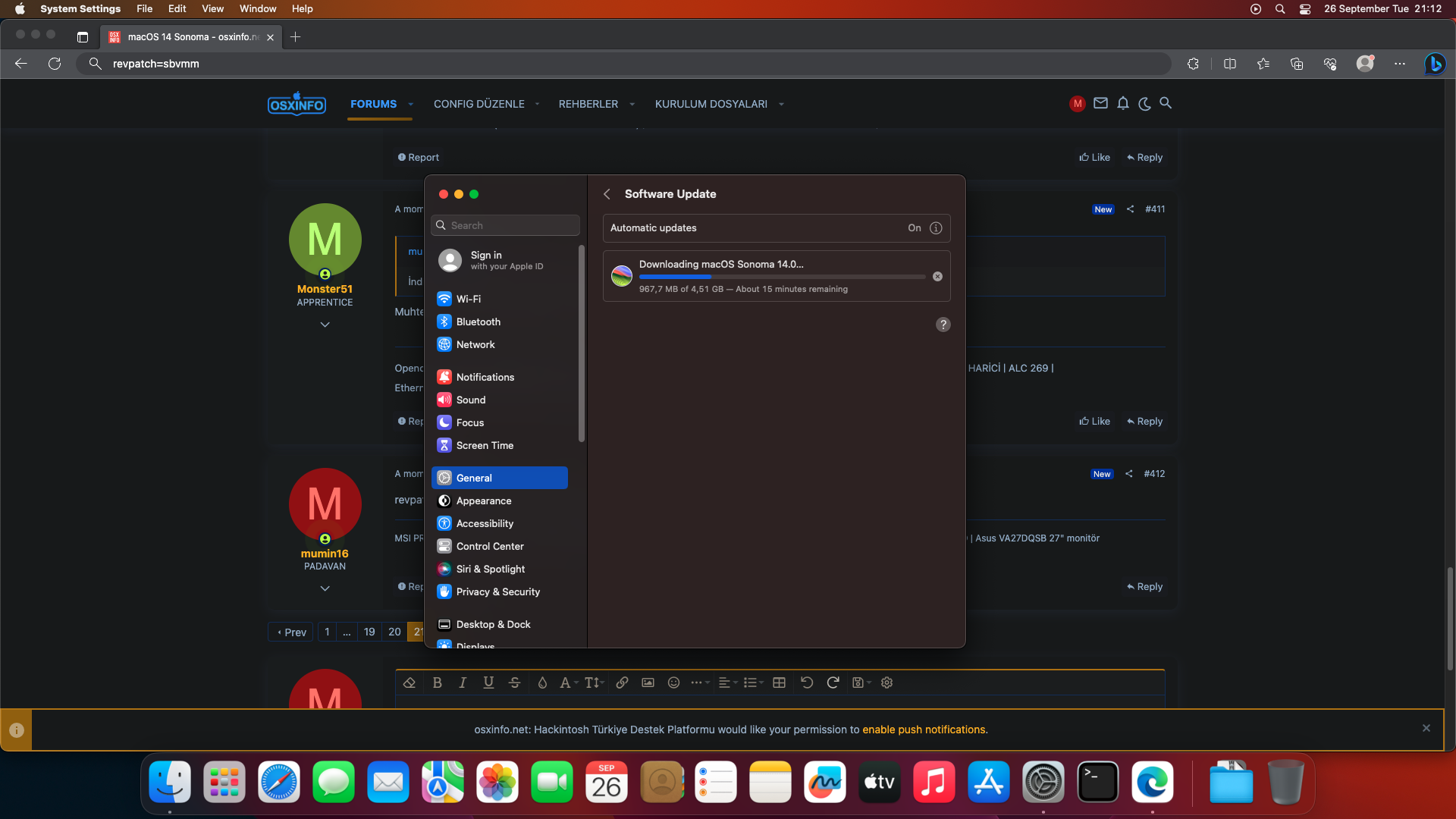
Task: Select Wi-Fi in System Settings sidebar
Action: click(x=467, y=299)
